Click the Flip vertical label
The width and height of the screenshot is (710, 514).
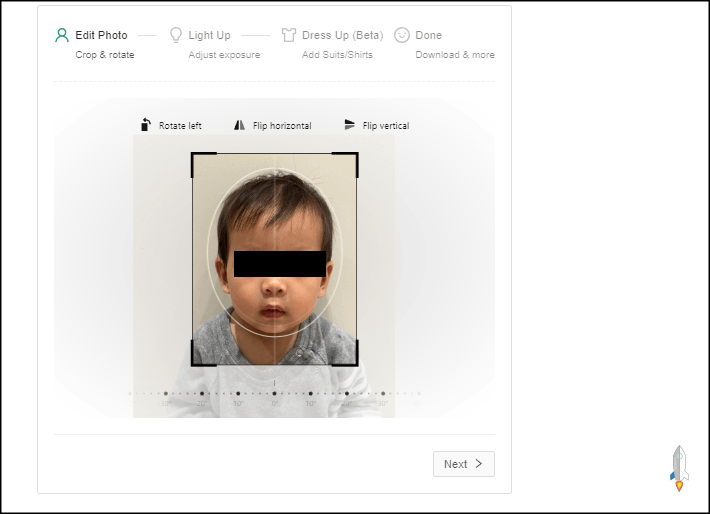click(386, 125)
